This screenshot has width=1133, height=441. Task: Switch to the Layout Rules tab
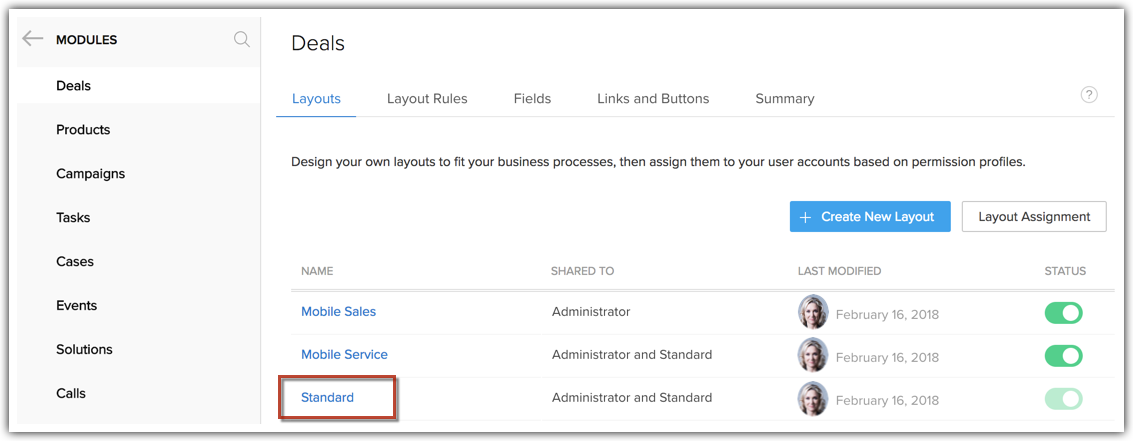(x=427, y=98)
